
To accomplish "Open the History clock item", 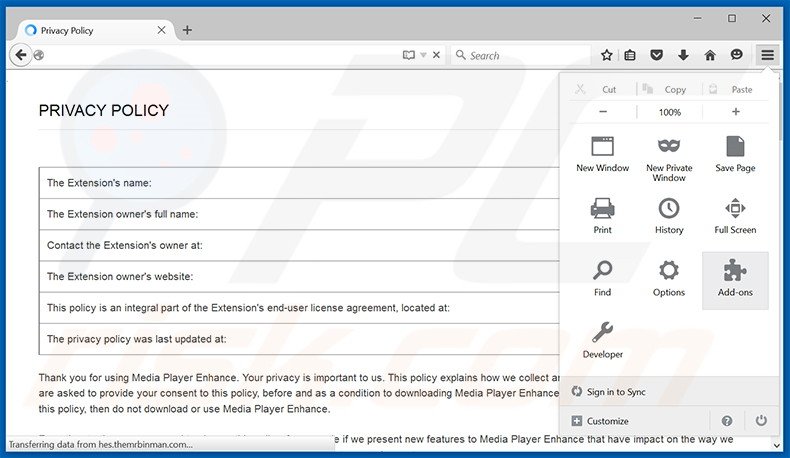I will [669, 216].
